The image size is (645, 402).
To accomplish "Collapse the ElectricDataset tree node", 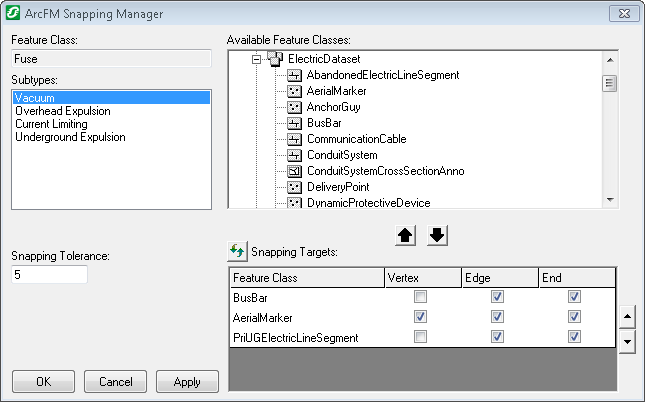I will pyautogui.click(x=256, y=59).
